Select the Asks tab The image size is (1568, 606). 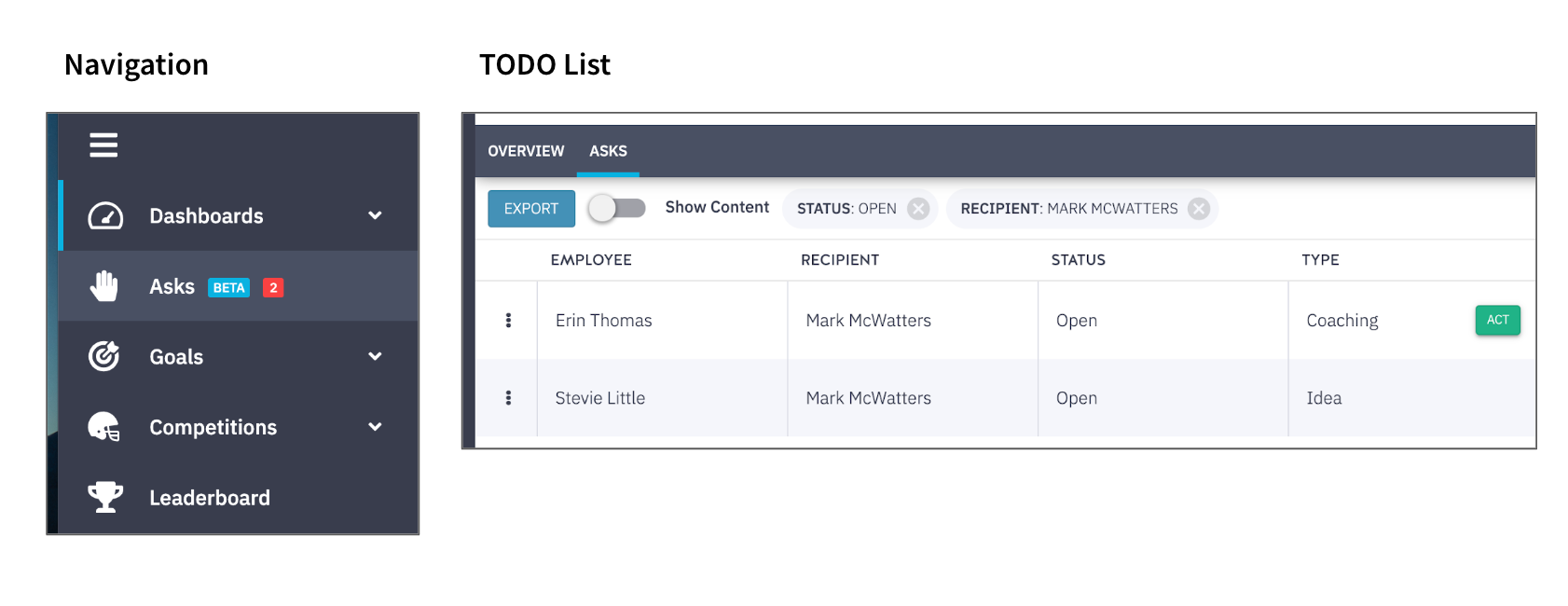coord(608,151)
